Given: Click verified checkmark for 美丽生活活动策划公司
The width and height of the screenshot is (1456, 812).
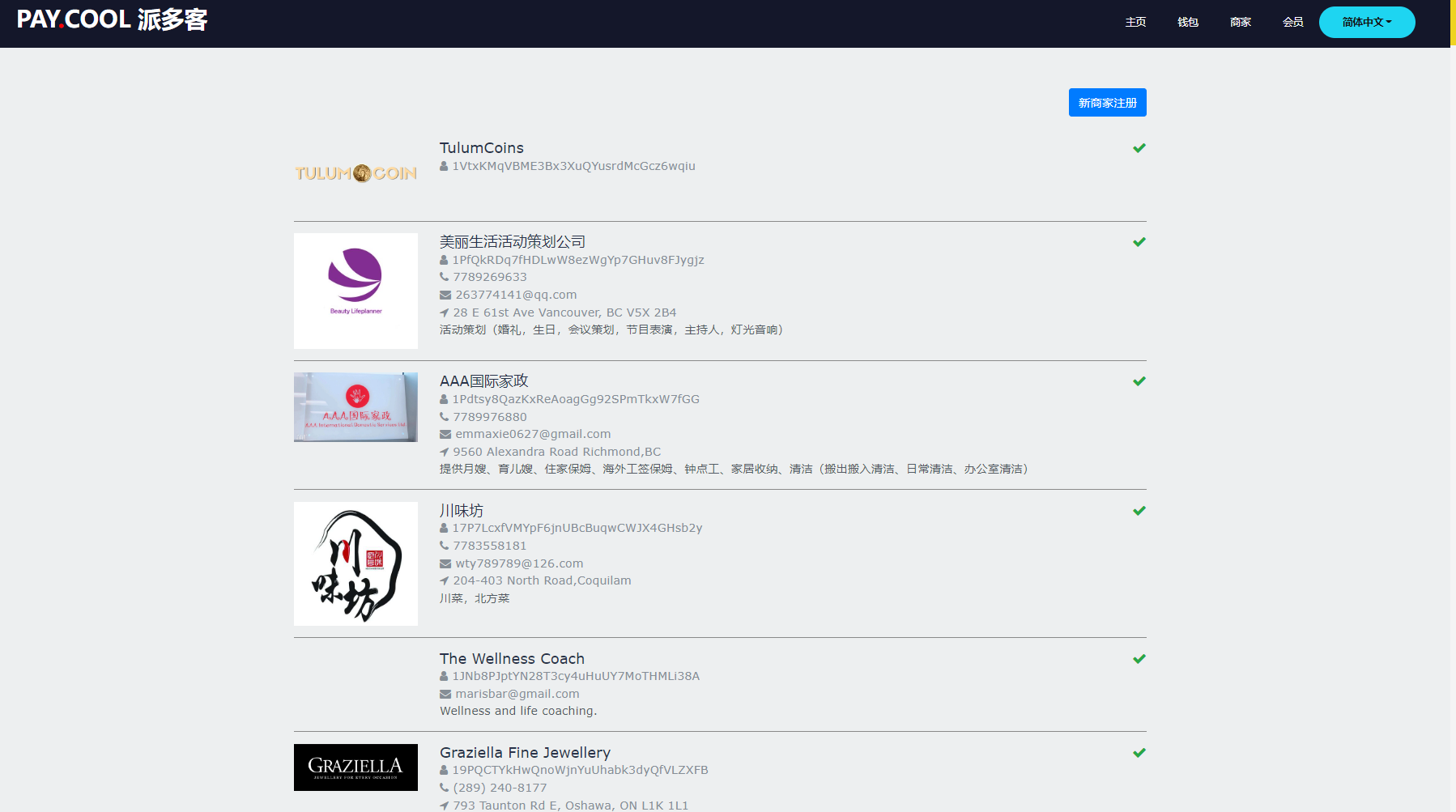Looking at the screenshot, I should [1139, 242].
